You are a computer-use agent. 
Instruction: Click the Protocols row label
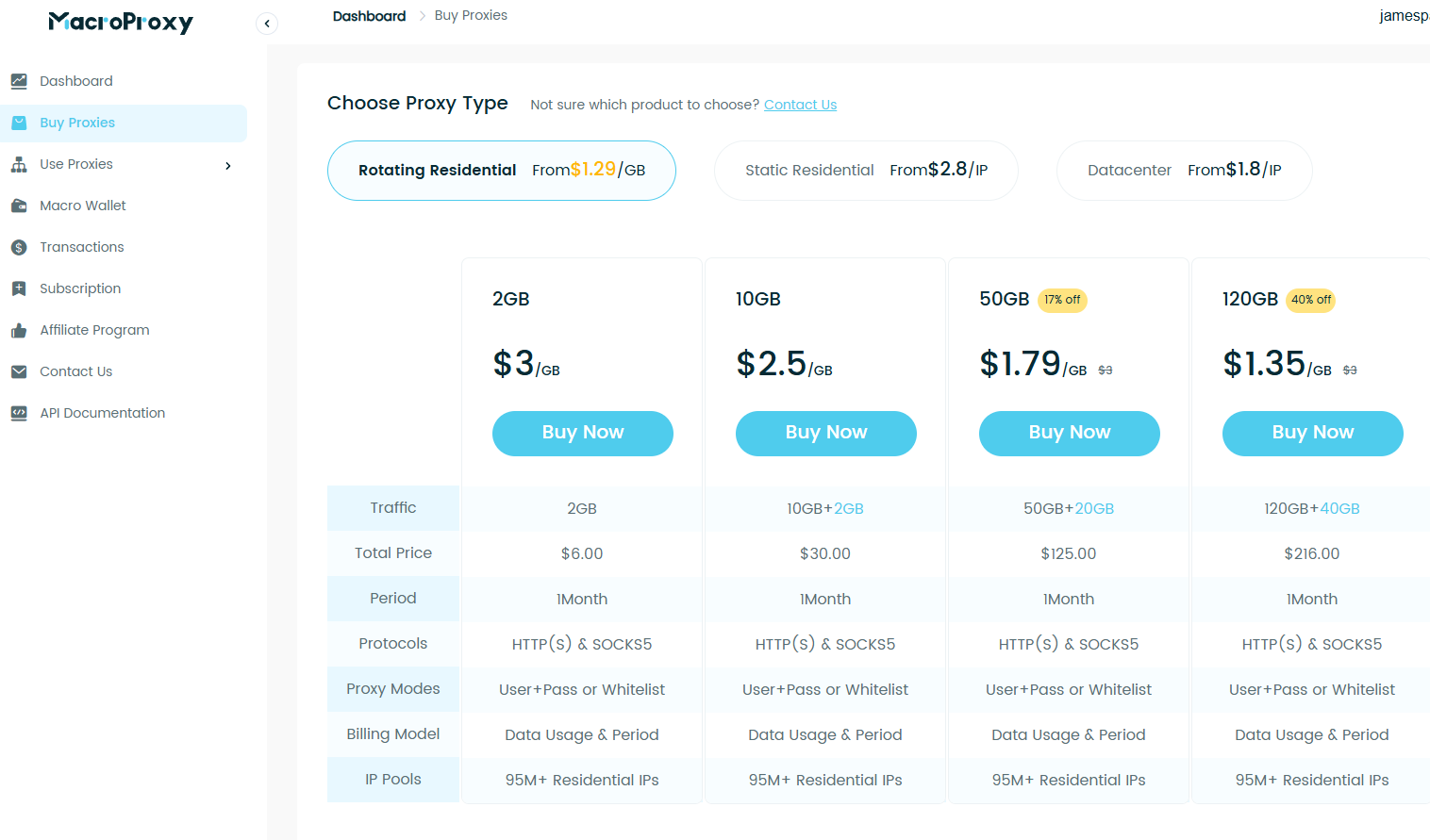pos(393,644)
